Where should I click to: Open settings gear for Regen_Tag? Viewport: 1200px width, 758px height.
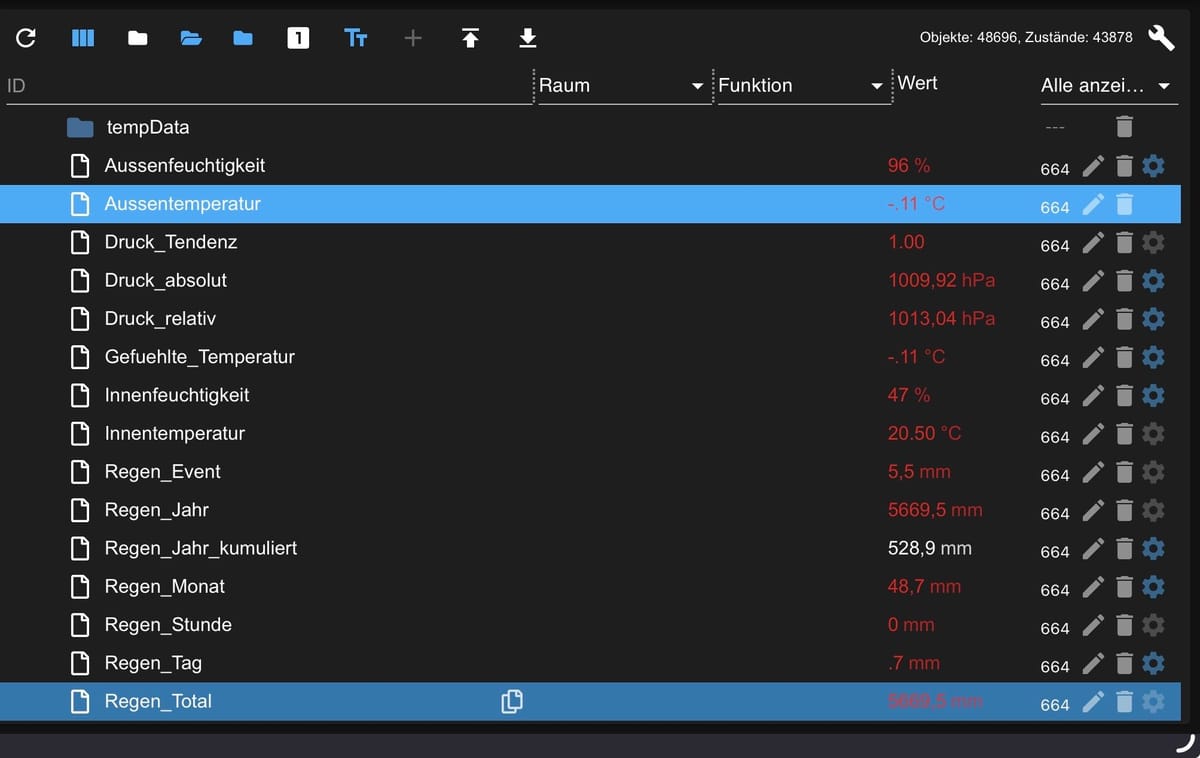click(1153, 663)
